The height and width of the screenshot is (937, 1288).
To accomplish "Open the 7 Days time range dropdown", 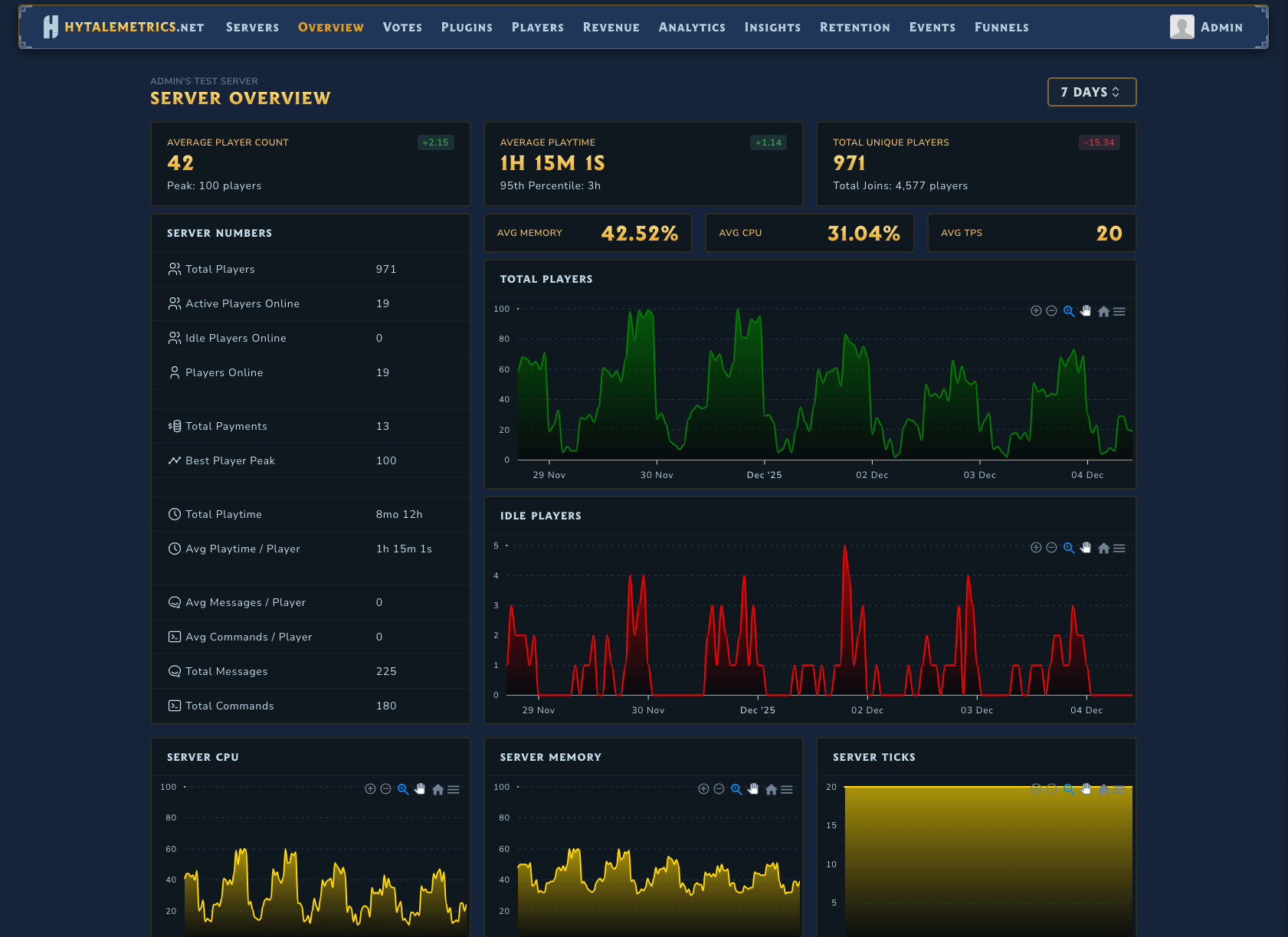I will tap(1091, 92).
